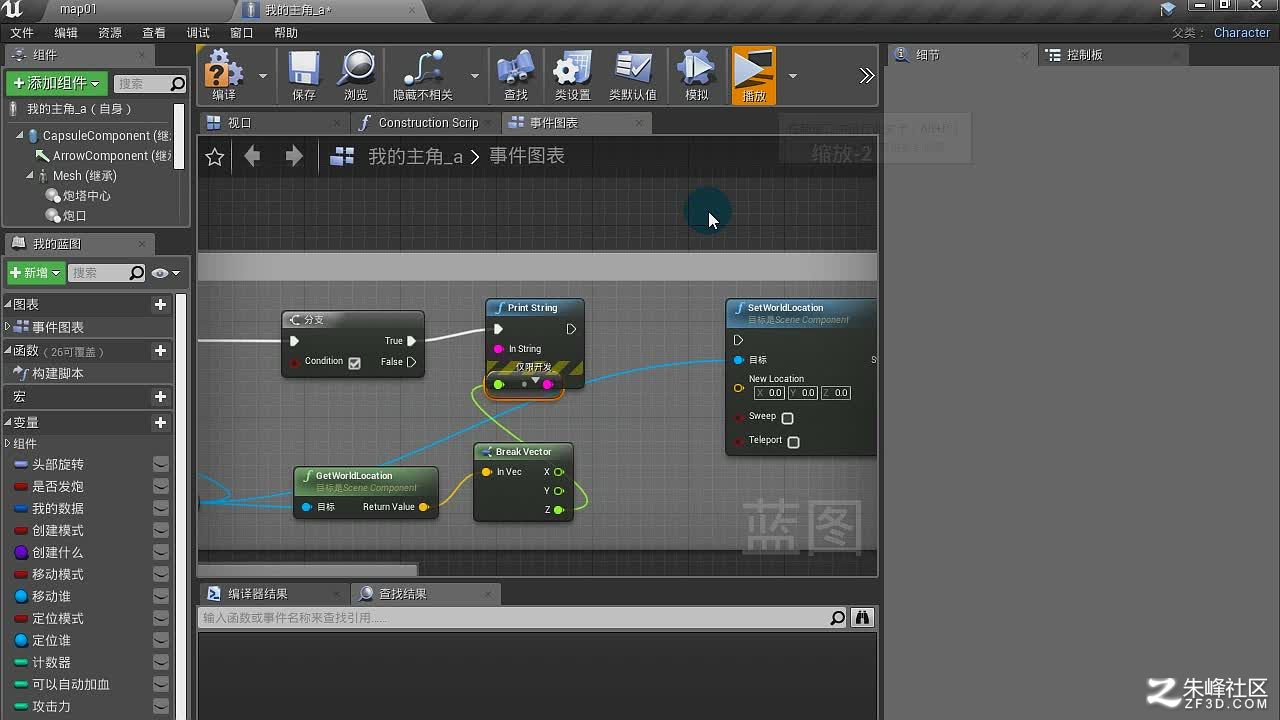Toggle the Condition checkbox on Branch node
This screenshot has height=720, width=1280.
click(354, 363)
